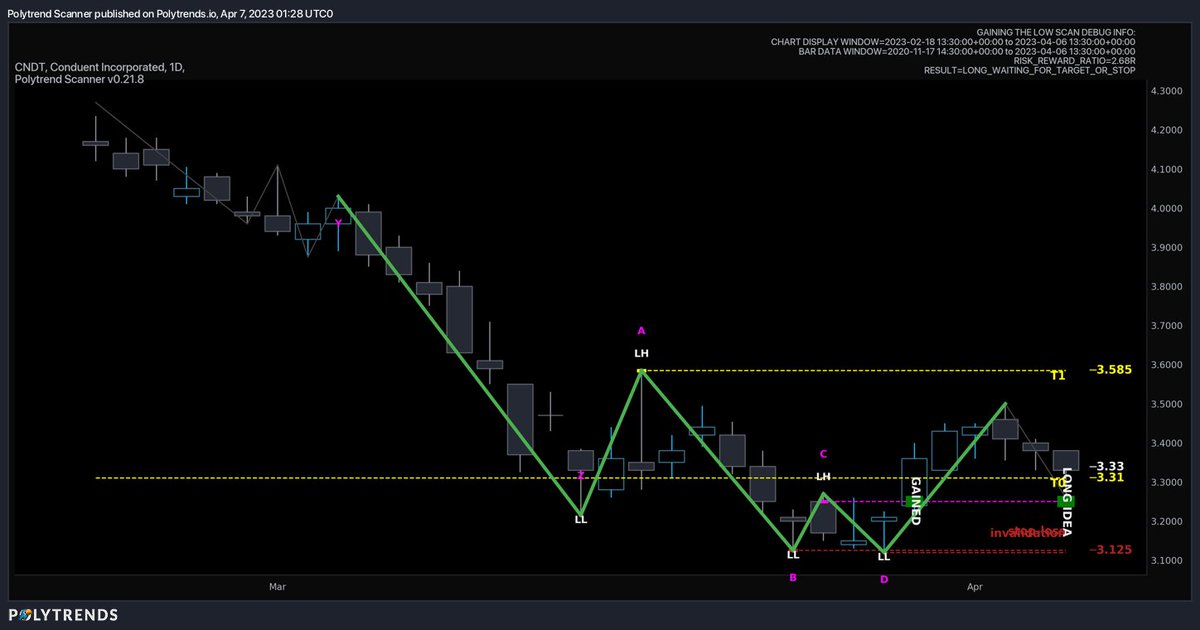1200x630 pixels.
Task: Select the magenta D pivot label
Action: click(883, 578)
